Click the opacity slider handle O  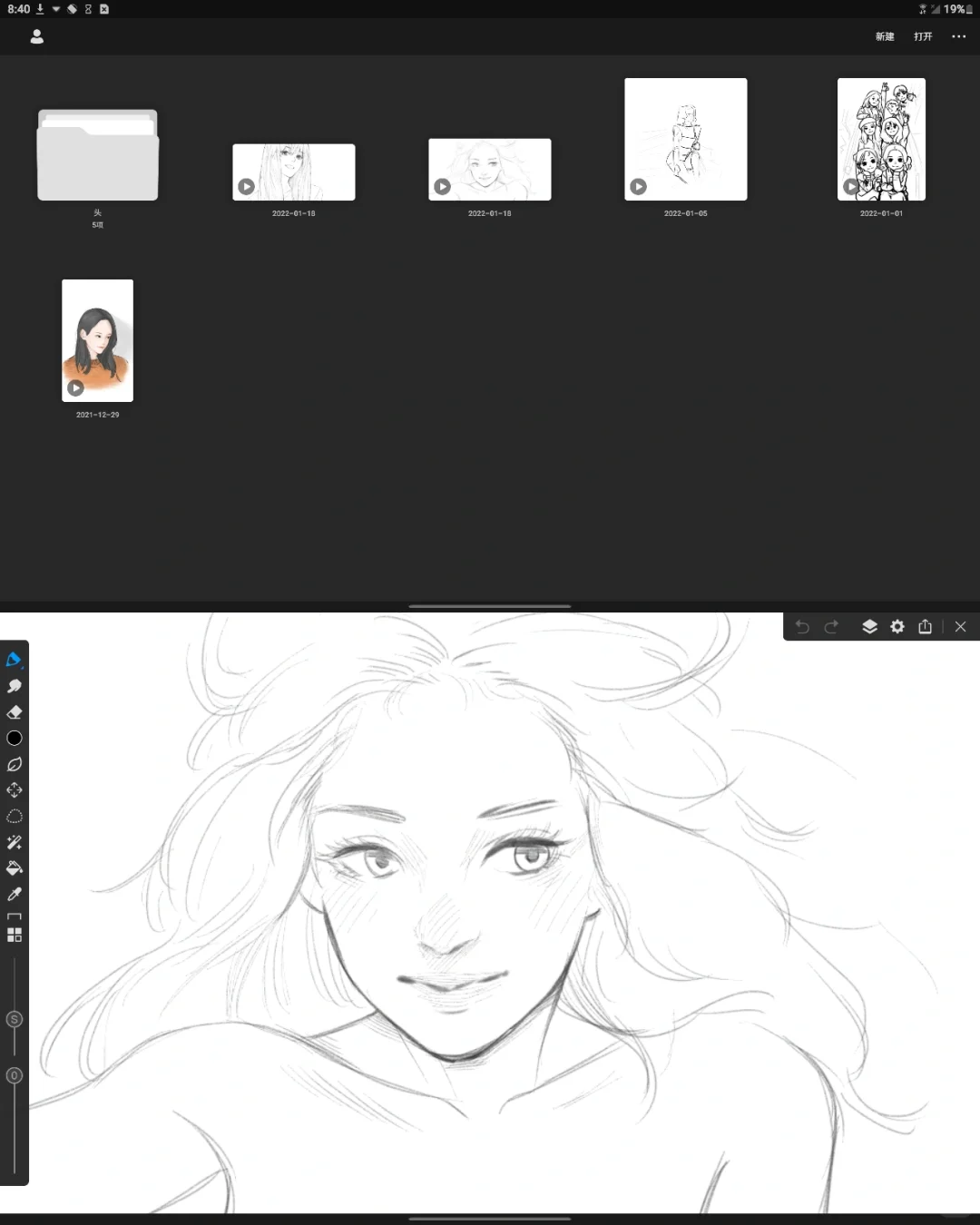[x=14, y=1075]
